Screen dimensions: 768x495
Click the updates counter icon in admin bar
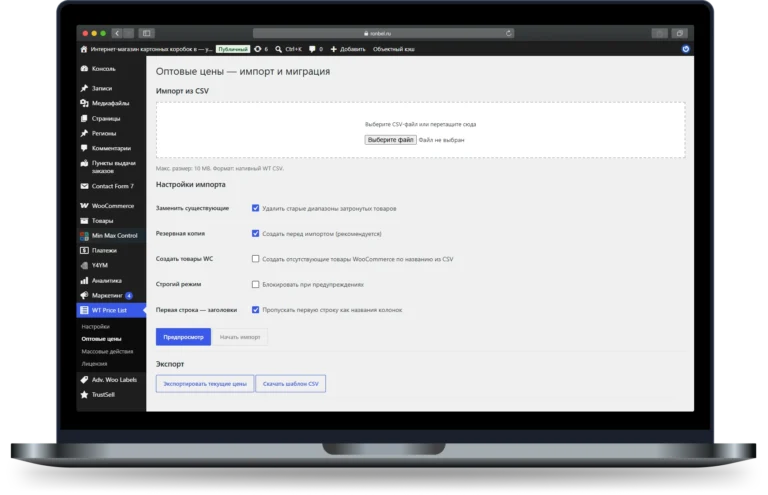point(258,49)
